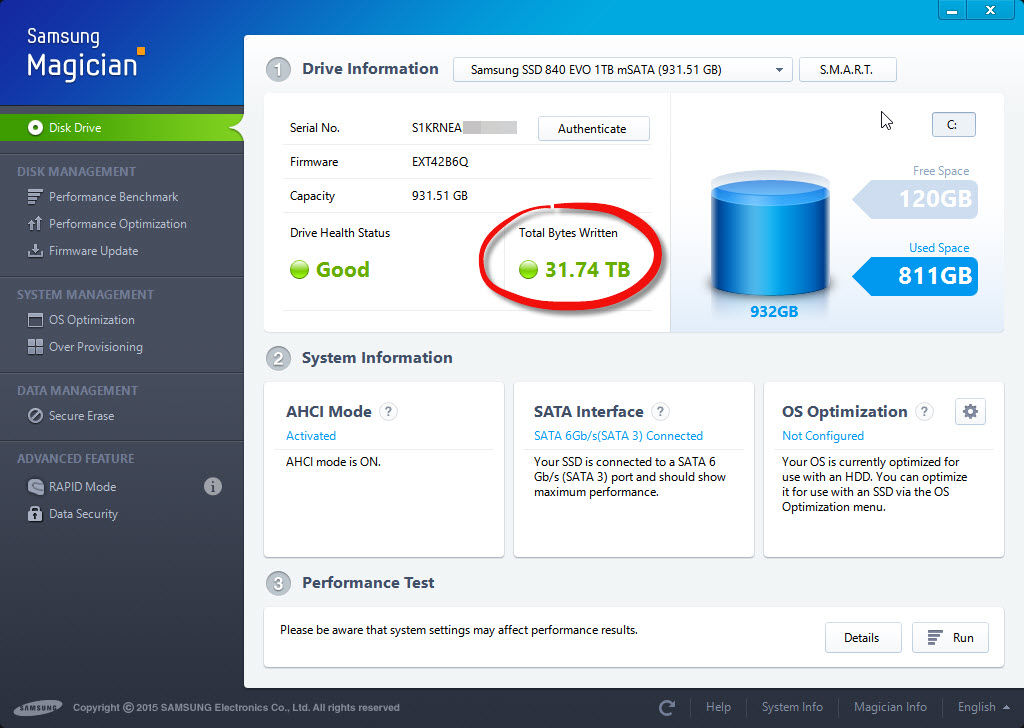Open Secure Erase page

[x=81, y=416]
